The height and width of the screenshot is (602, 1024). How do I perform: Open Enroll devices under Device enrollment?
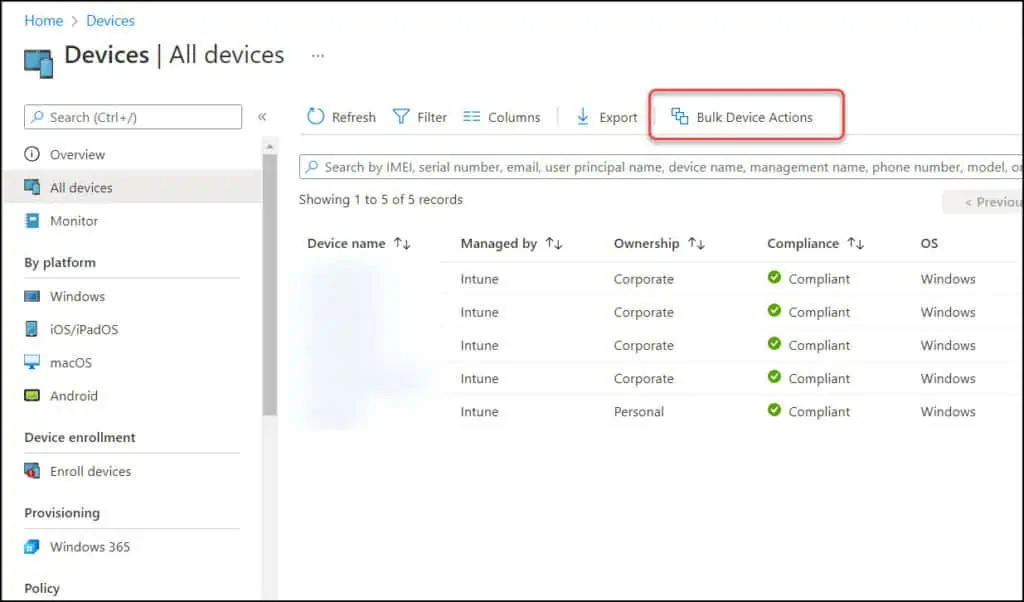pyautogui.click(x=133, y=471)
